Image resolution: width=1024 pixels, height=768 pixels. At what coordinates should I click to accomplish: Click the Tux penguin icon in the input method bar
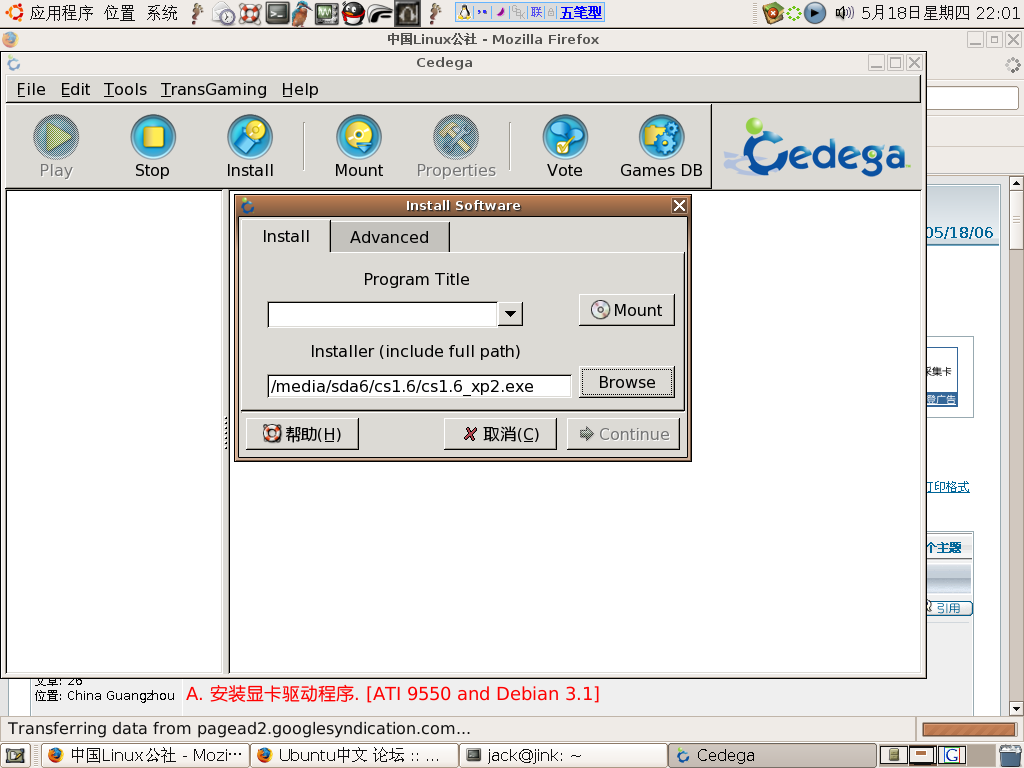[x=464, y=12]
